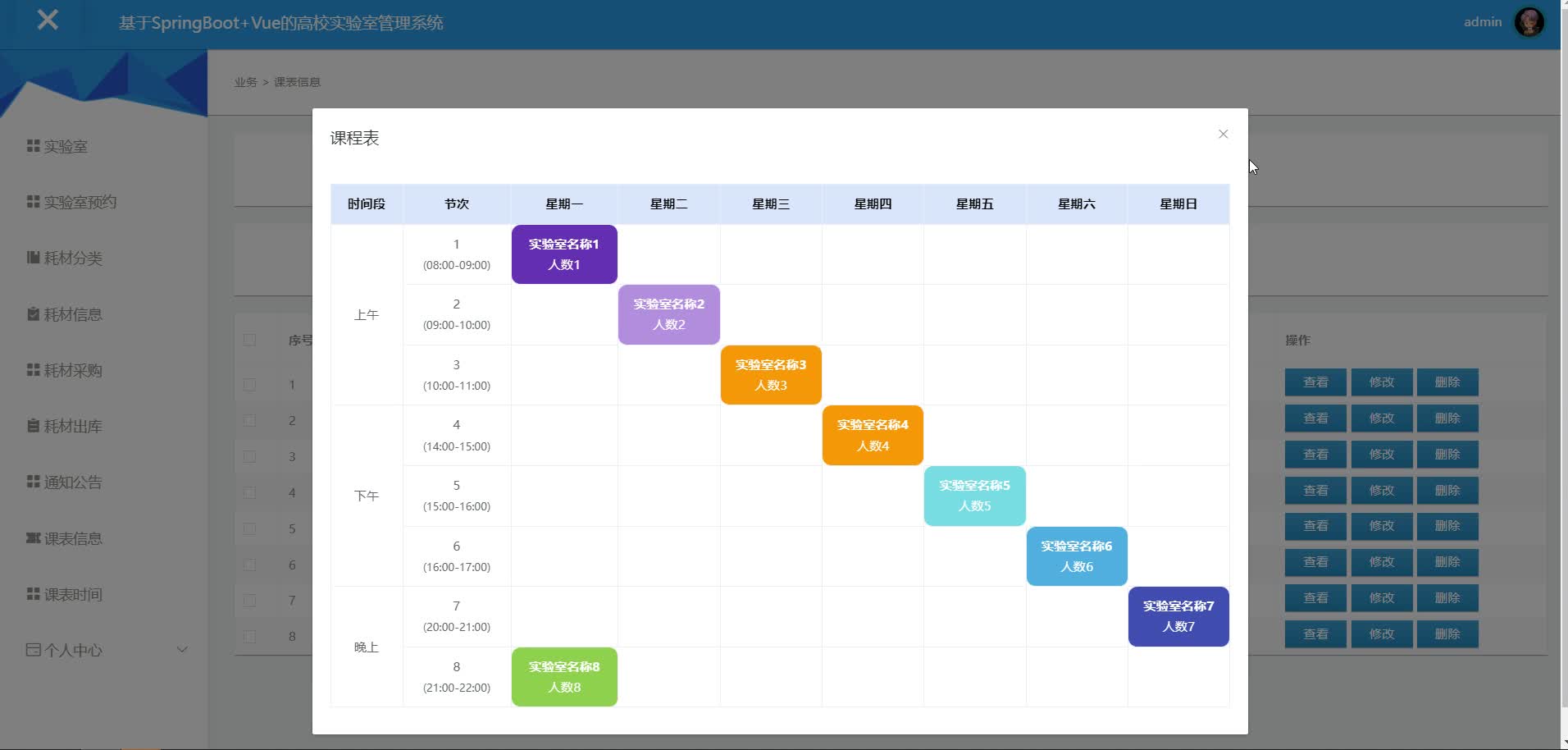Click the 耗材信息 clipboard icon
Image resolution: width=1568 pixels, height=750 pixels.
click(x=33, y=314)
